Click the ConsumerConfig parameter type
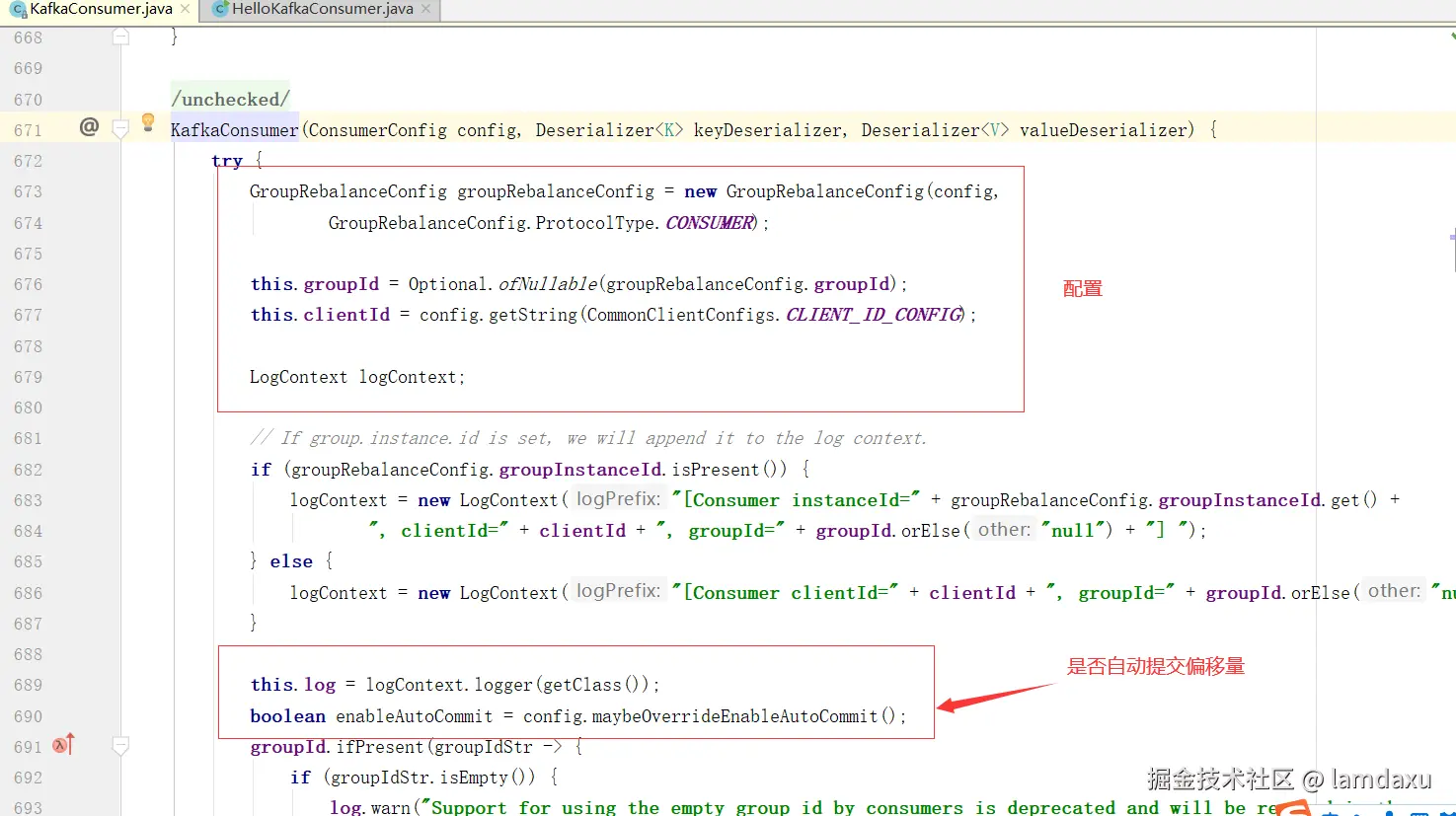 [378, 130]
